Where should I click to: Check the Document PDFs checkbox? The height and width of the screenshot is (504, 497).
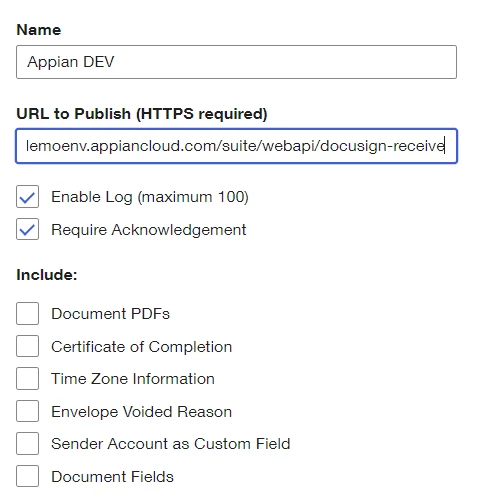27,314
